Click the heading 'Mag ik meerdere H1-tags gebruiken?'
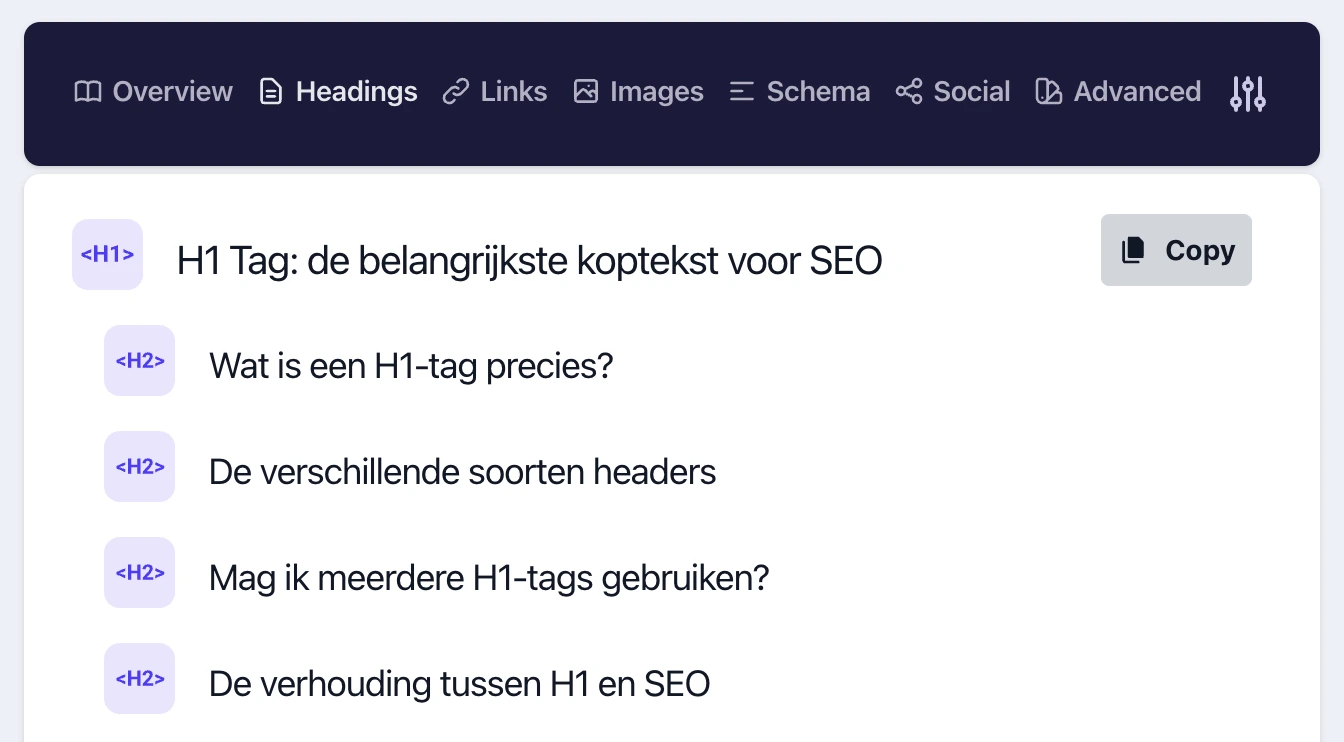This screenshot has height=742, width=1344. 489,577
